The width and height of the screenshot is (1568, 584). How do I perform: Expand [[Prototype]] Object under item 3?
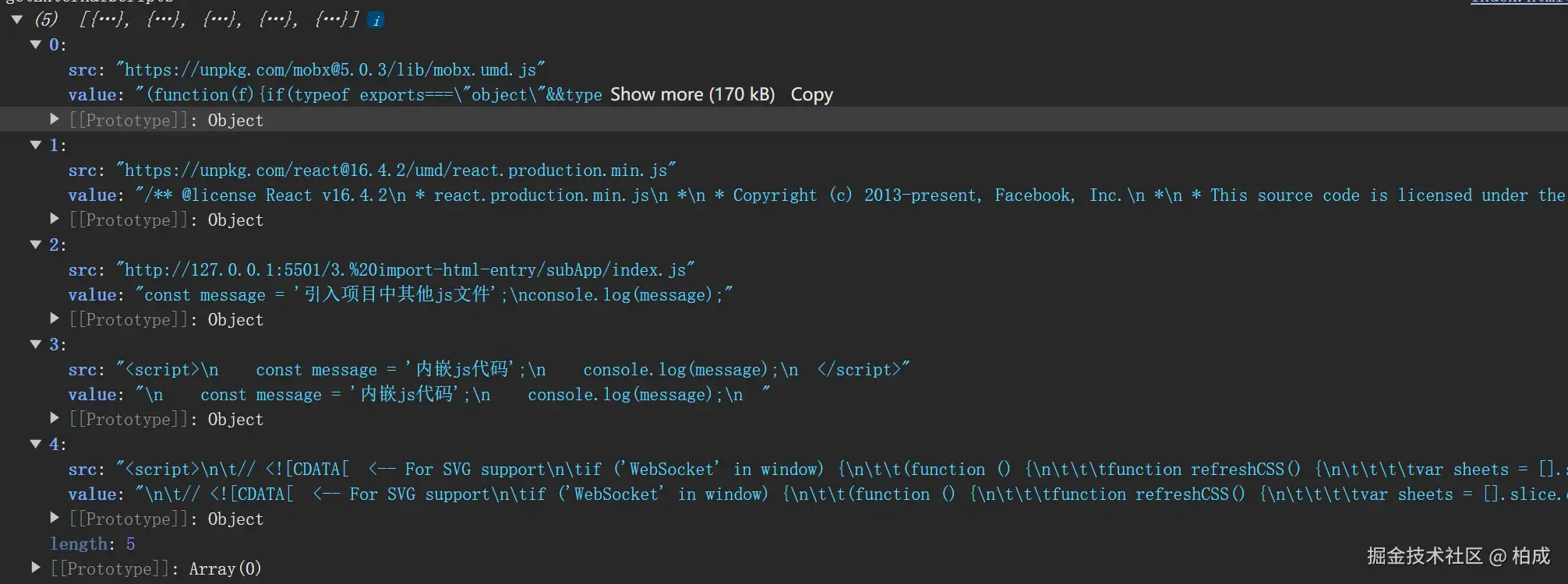pos(55,418)
